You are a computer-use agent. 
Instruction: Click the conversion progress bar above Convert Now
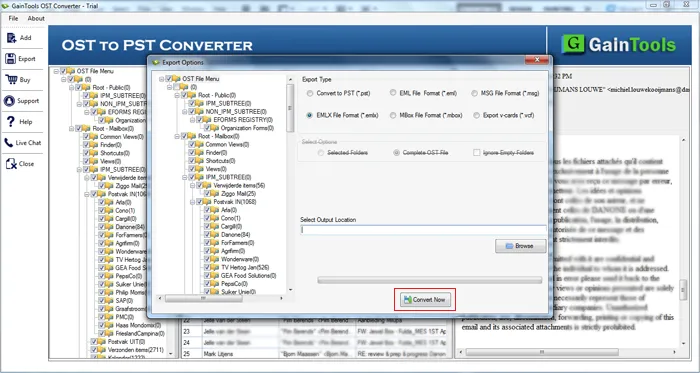(429, 280)
